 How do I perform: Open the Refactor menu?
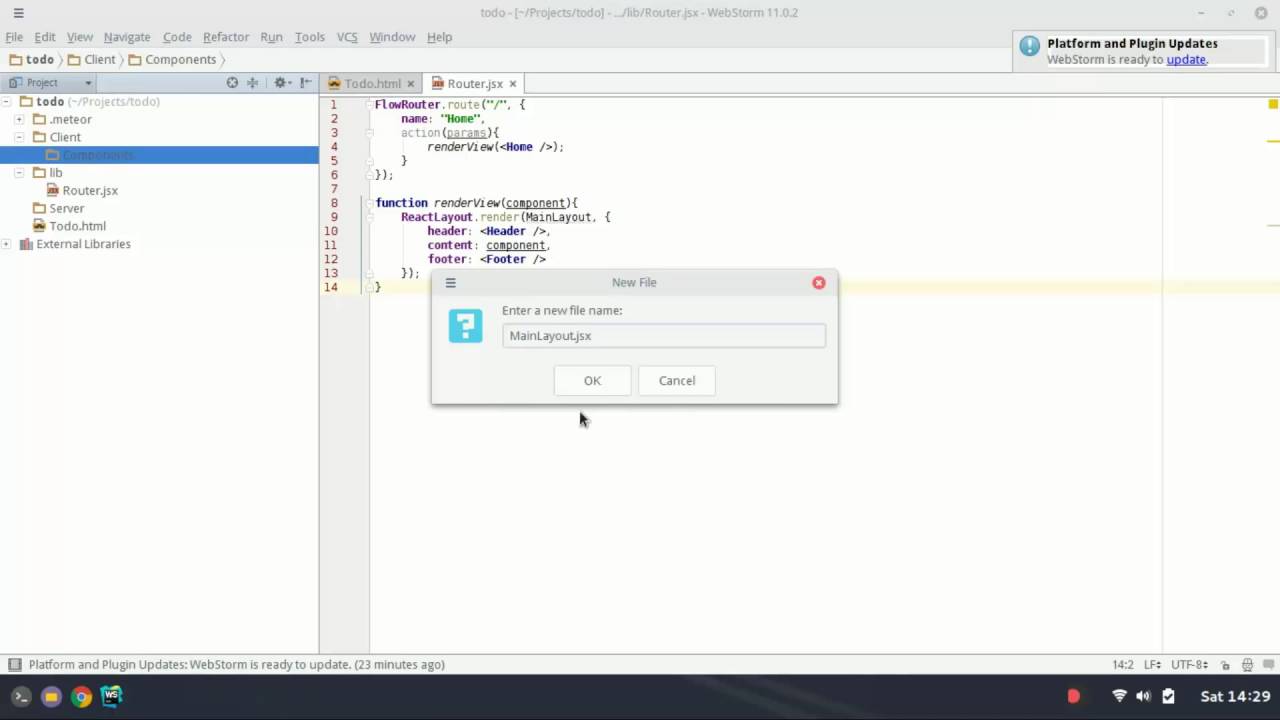click(x=226, y=37)
